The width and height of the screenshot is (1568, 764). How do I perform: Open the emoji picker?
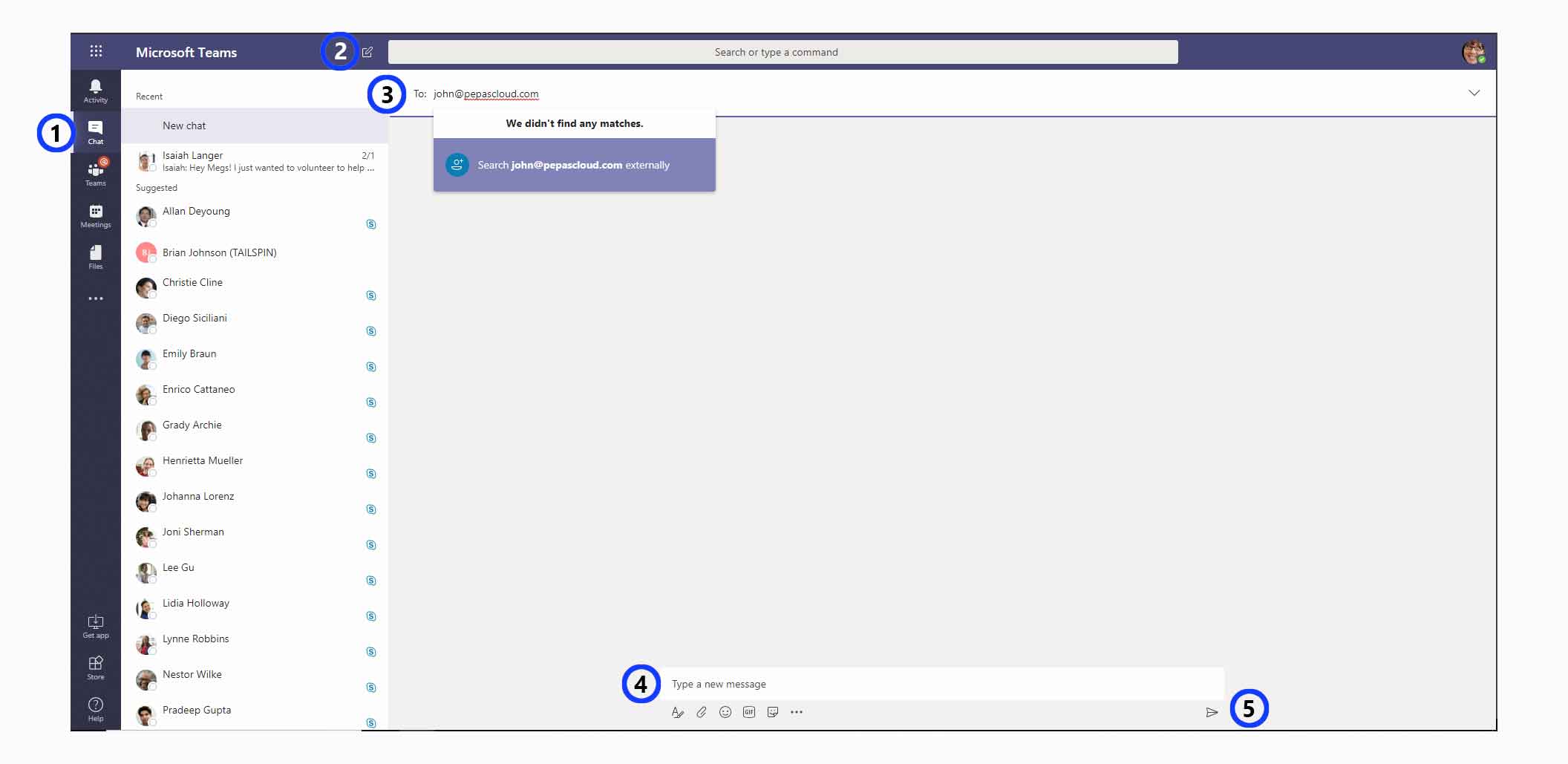pyautogui.click(x=725, y=712)
